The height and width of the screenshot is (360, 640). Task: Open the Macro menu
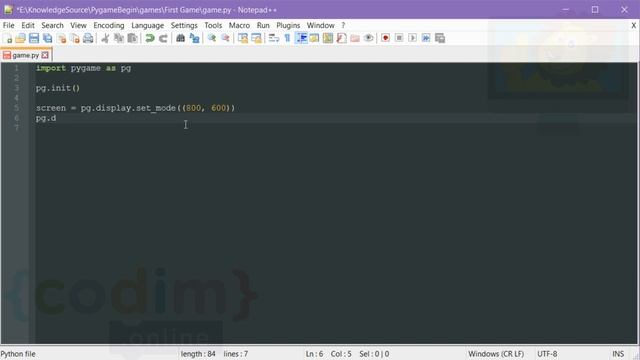(x=239, y=25)
